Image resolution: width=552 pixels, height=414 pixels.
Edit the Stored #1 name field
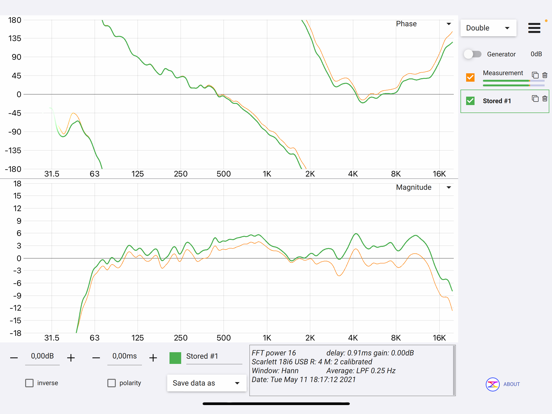214,357
